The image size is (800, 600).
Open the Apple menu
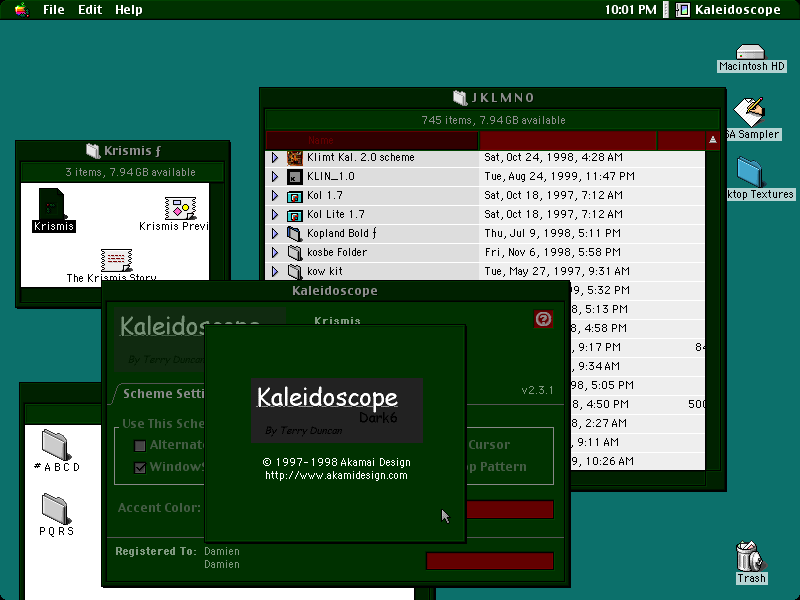click(x=21, y=10)
